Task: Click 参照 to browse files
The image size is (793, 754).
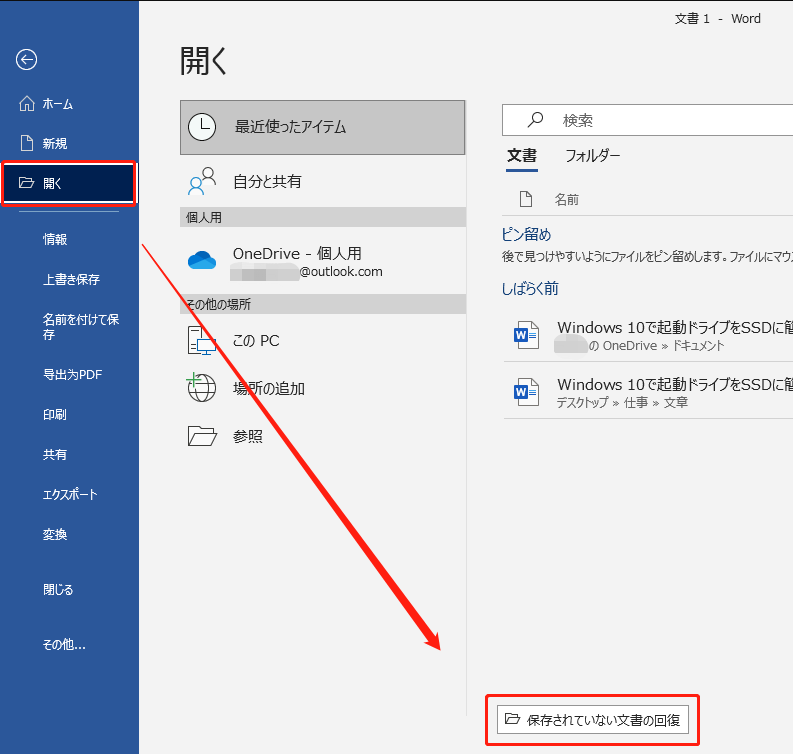Action: [x=322, y=436]
